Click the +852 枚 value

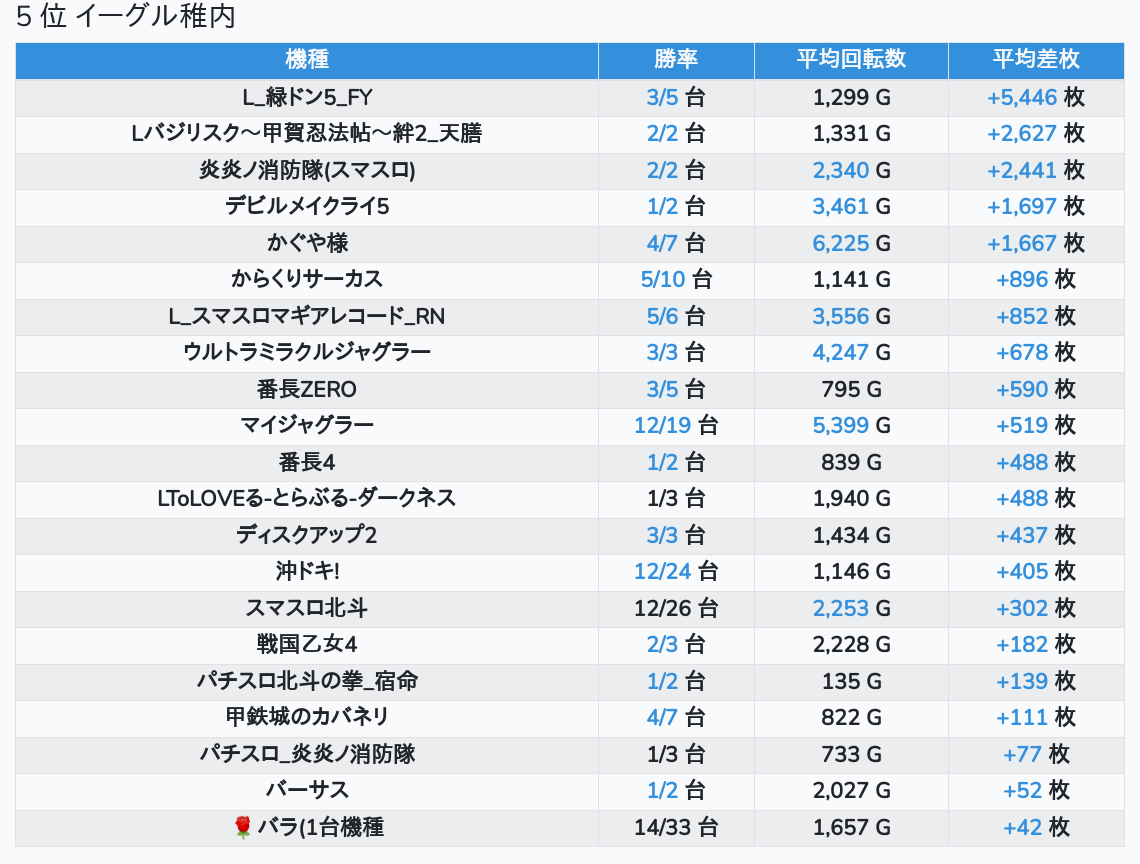(x=1036, y=316)
